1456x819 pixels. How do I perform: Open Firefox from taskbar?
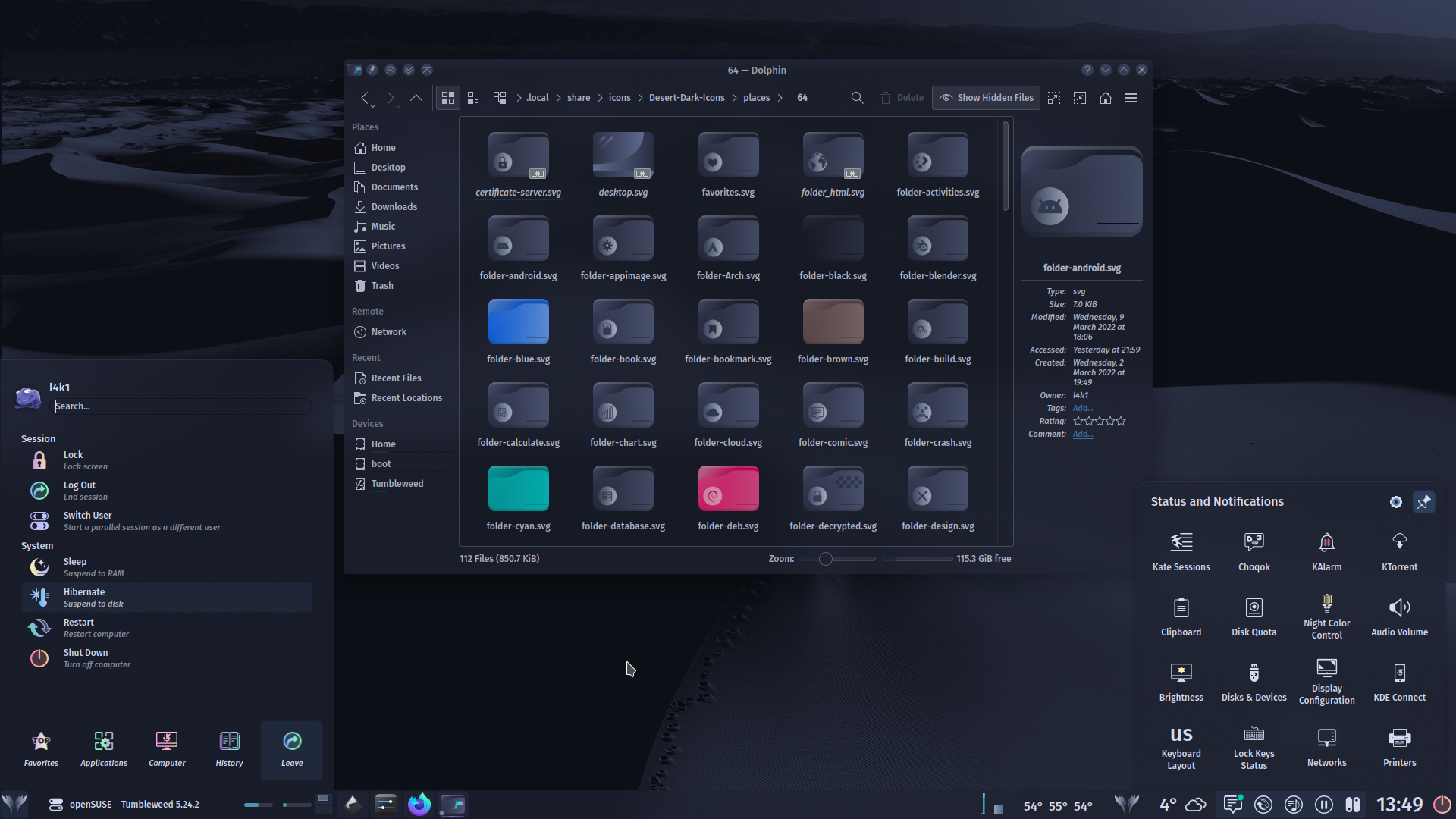[419, 805]
